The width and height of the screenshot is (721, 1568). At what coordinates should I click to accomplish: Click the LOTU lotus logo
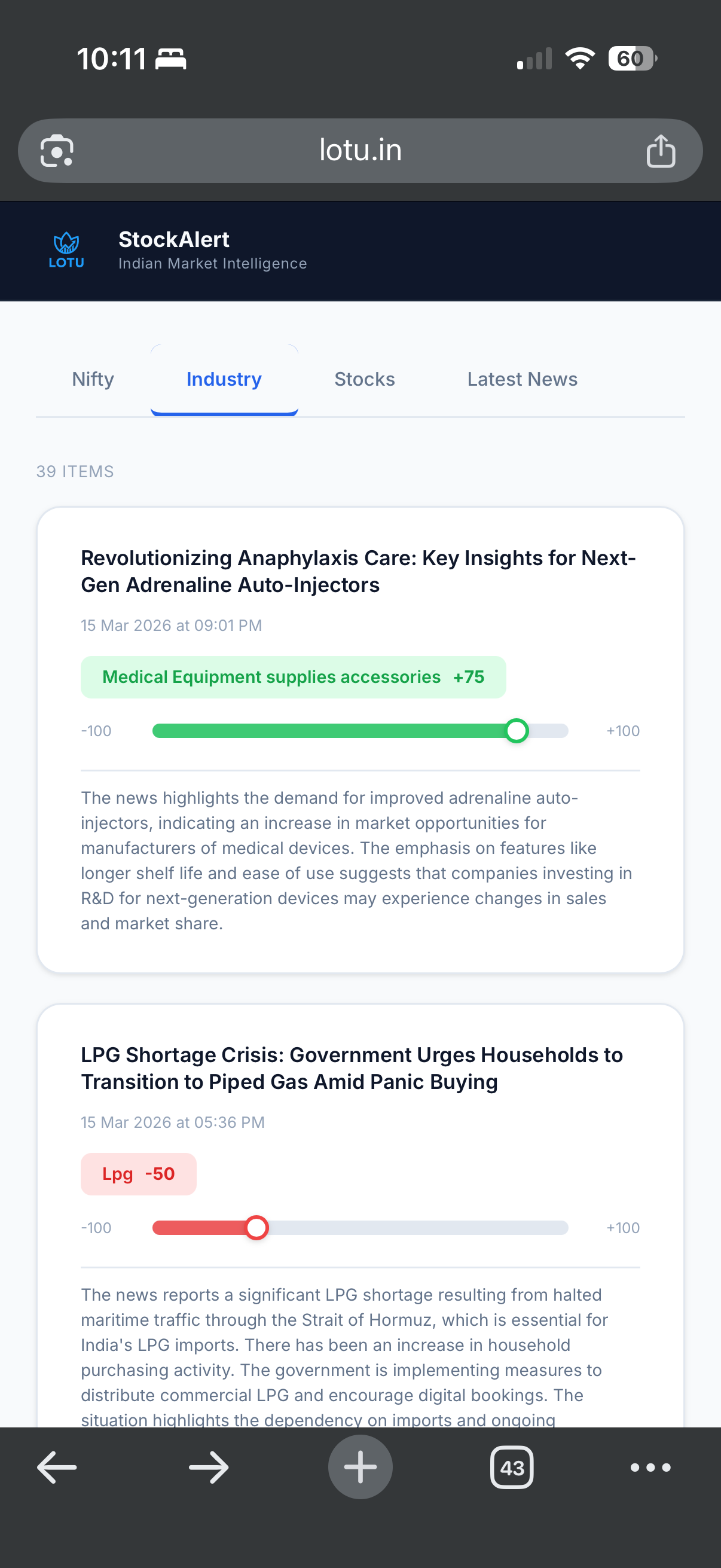[66, 250]
